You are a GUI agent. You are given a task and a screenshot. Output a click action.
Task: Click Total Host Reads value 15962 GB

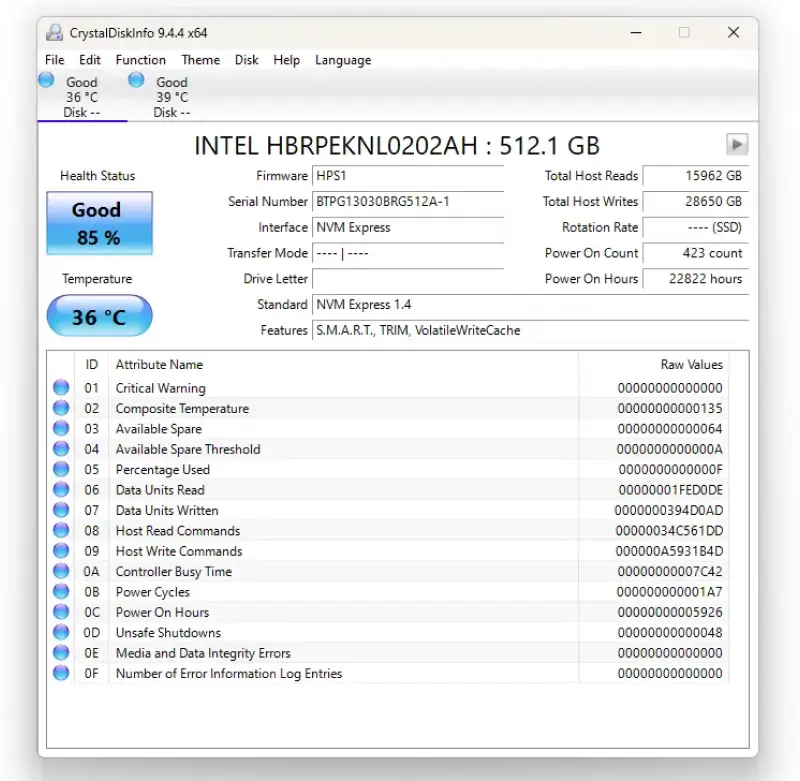(695, 176)
